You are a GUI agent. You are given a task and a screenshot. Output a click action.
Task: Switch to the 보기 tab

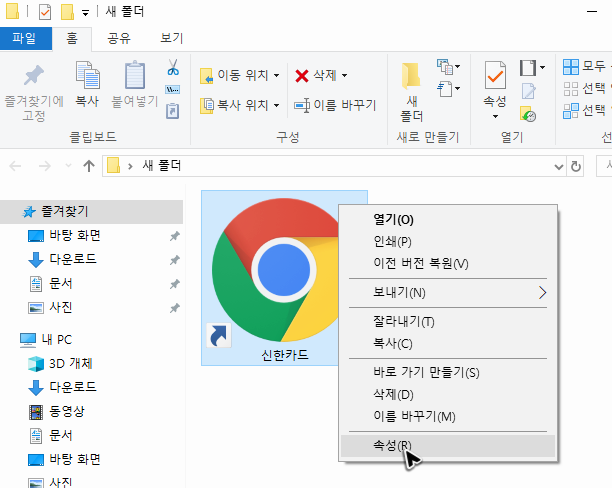172,38
